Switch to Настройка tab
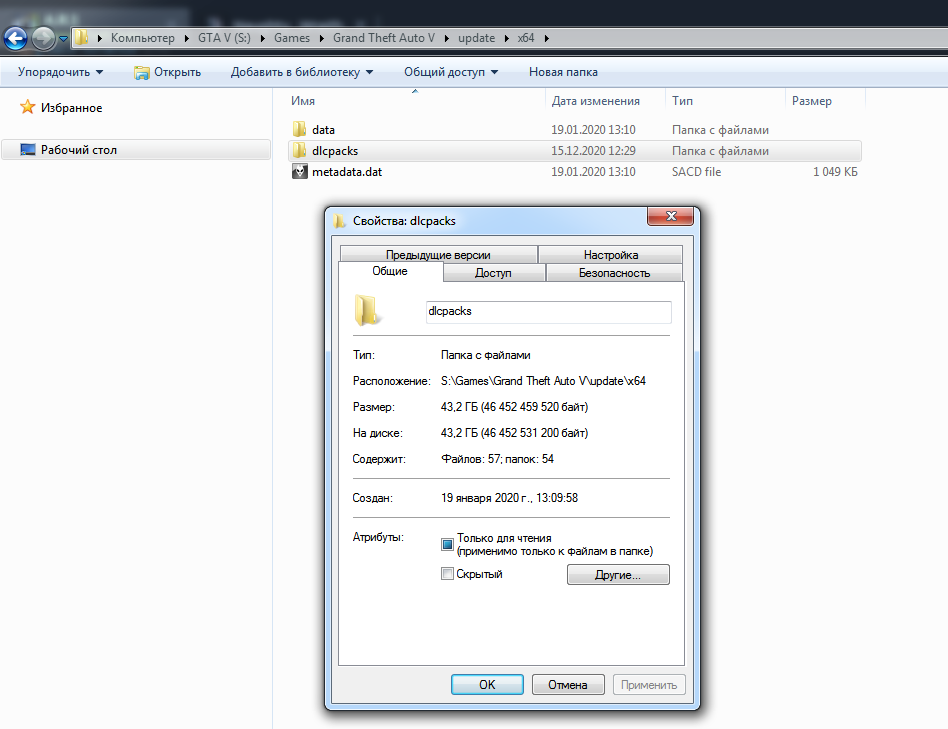 tap(611, 254)
